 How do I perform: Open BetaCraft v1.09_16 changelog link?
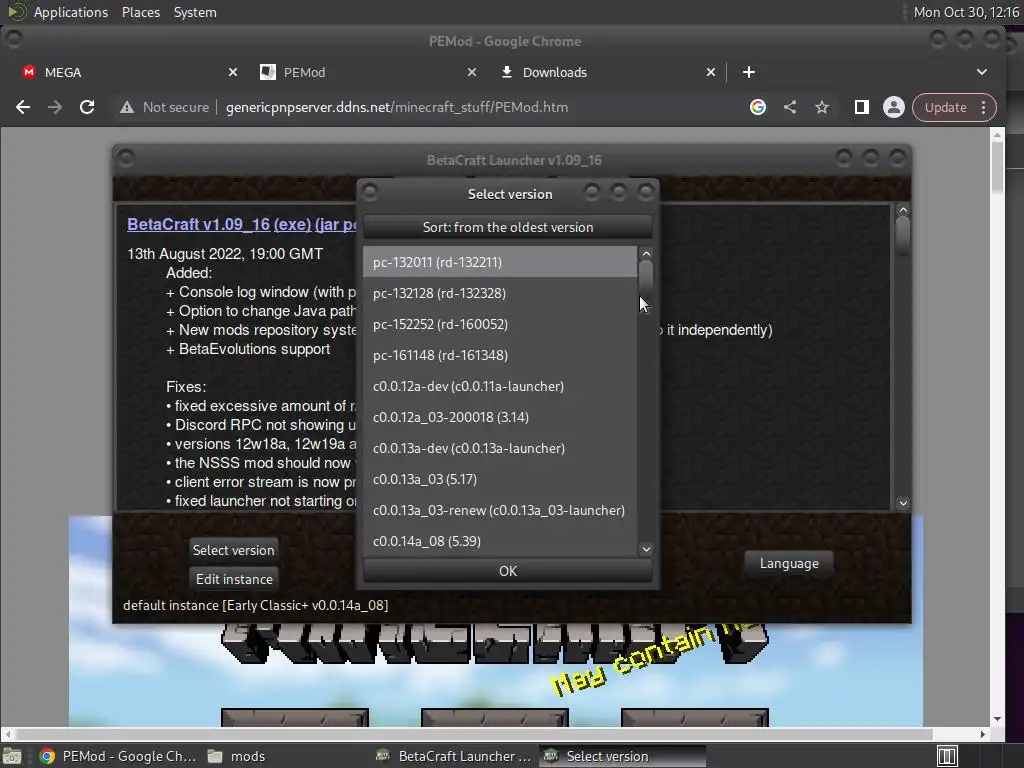pyautogui.click(x=199, y=224)
